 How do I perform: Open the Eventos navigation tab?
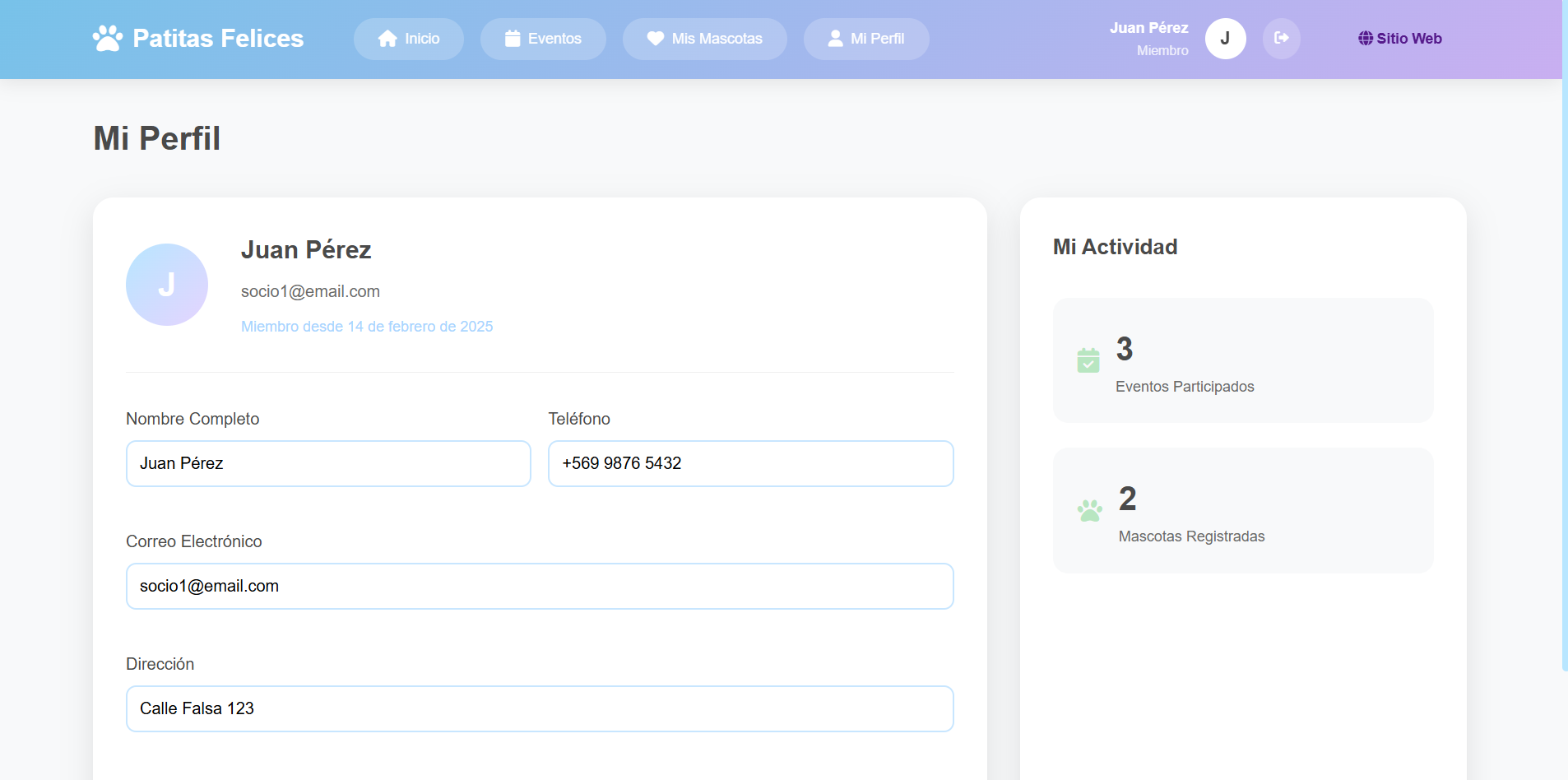click(543, 39)
